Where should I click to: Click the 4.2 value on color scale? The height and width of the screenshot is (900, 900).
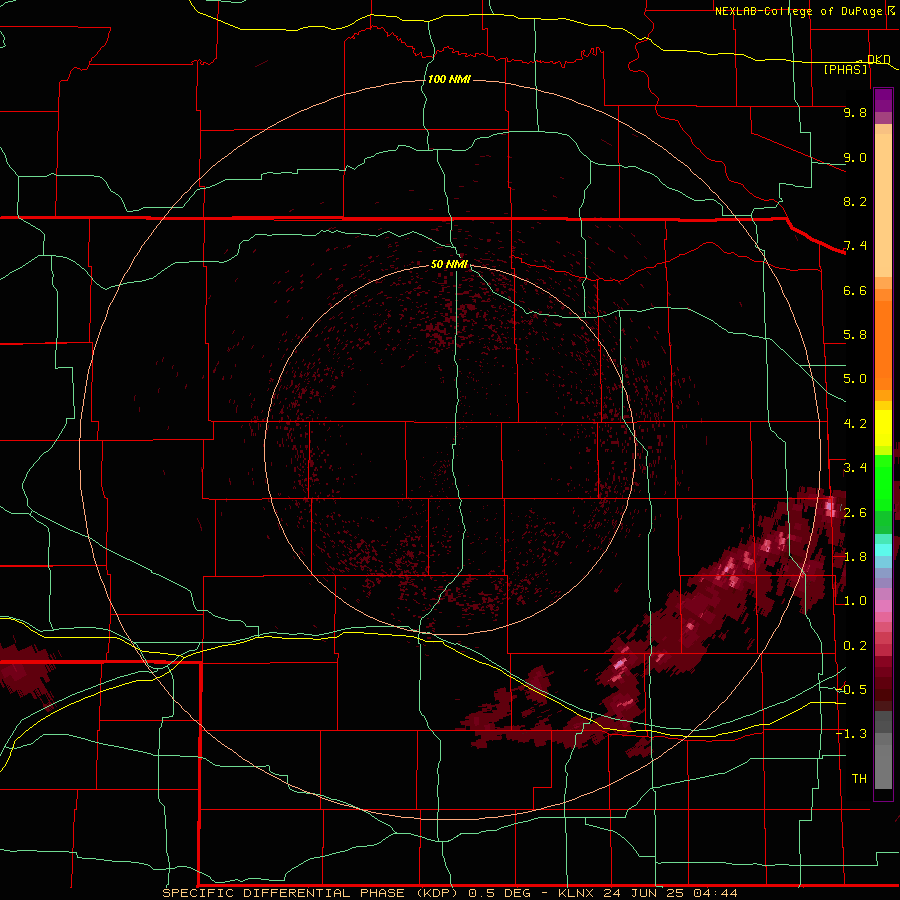(855, 424)
